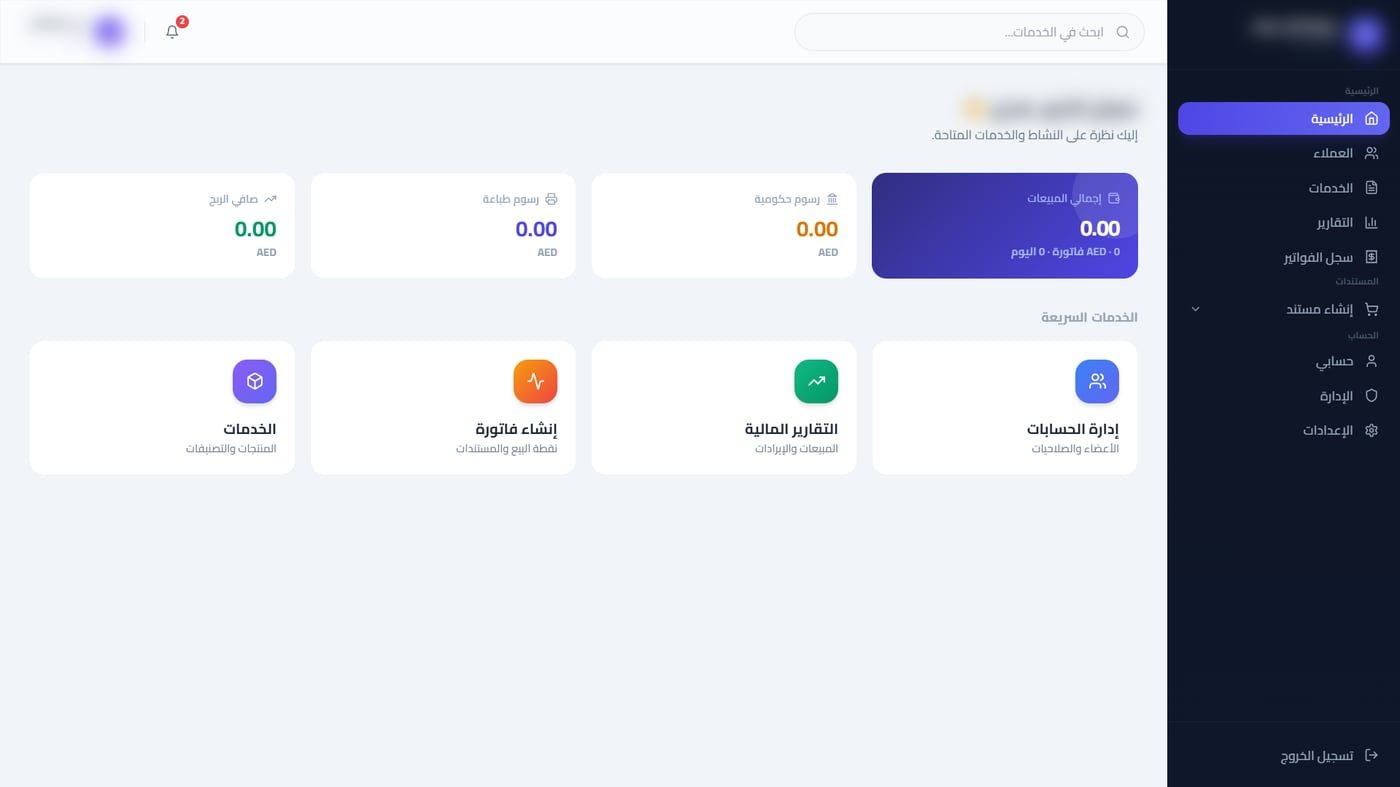This screenshot has width=1400, height=787.
Task: Open الإعدادات settings page
Action: (1283, 430)
